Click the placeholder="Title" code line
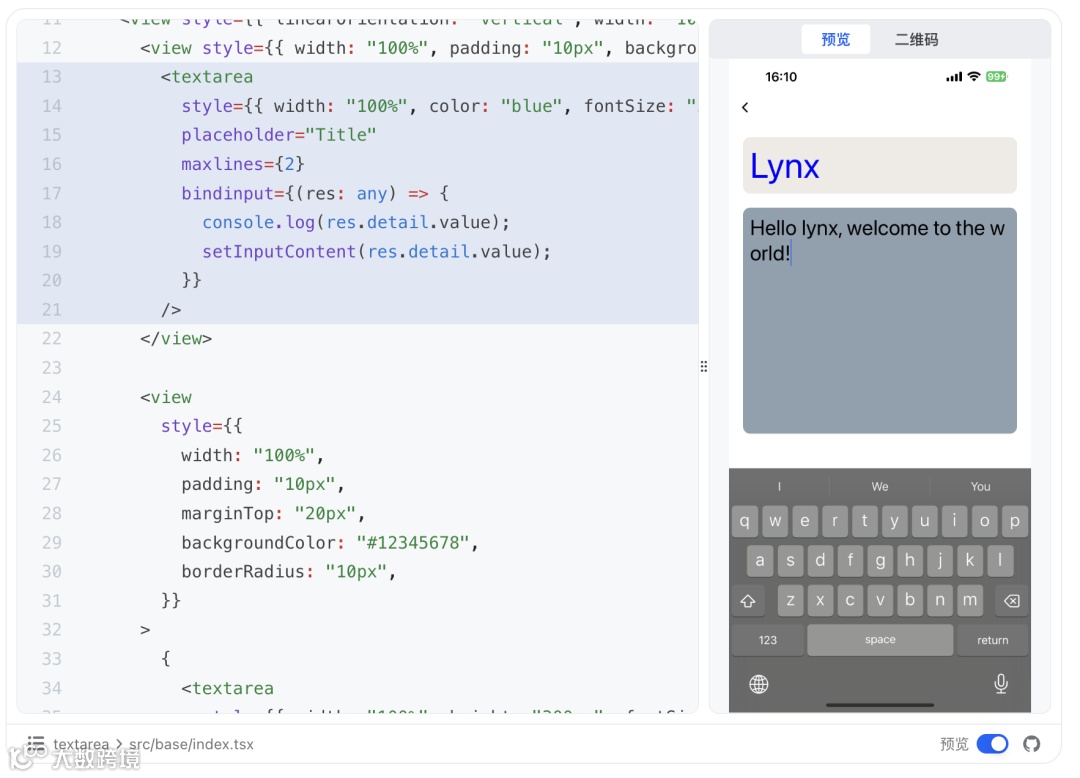1080x778 pixels. (278, 135)
